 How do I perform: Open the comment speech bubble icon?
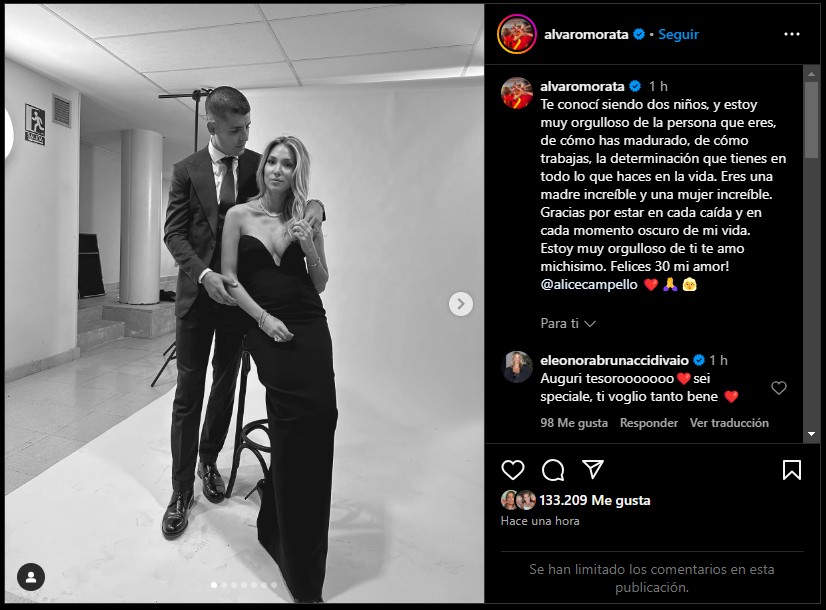click(553, 470)
